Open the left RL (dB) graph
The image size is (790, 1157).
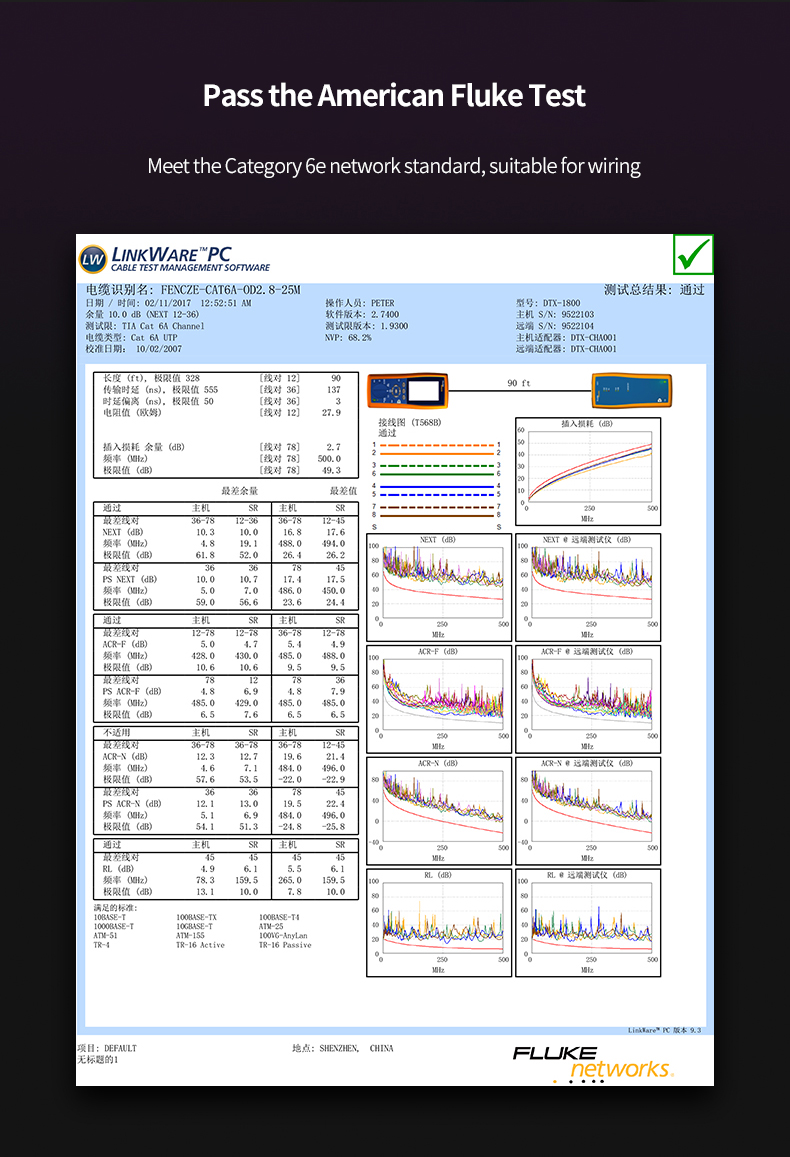438,922
